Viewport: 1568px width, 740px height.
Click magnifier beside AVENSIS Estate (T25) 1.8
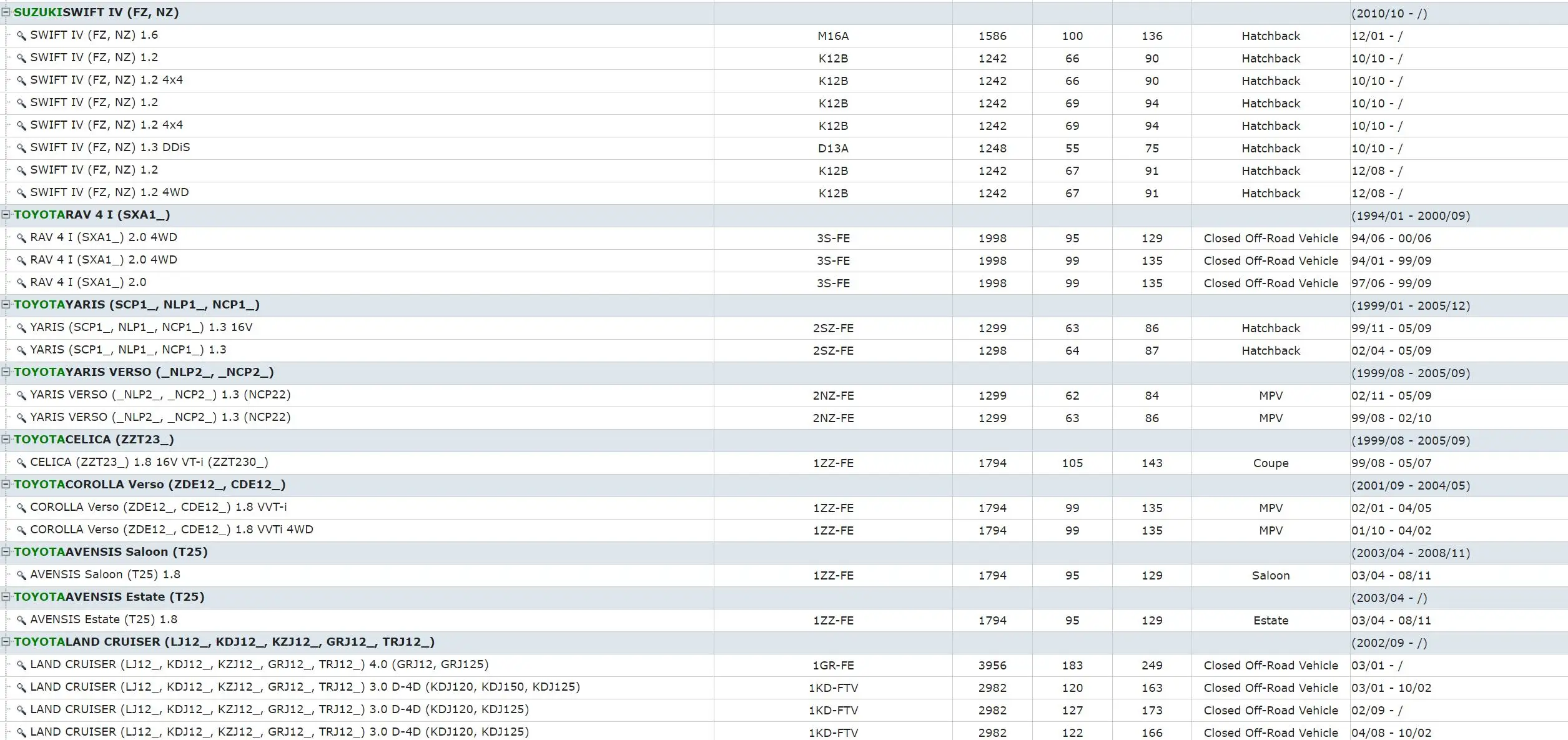point(21,621)
